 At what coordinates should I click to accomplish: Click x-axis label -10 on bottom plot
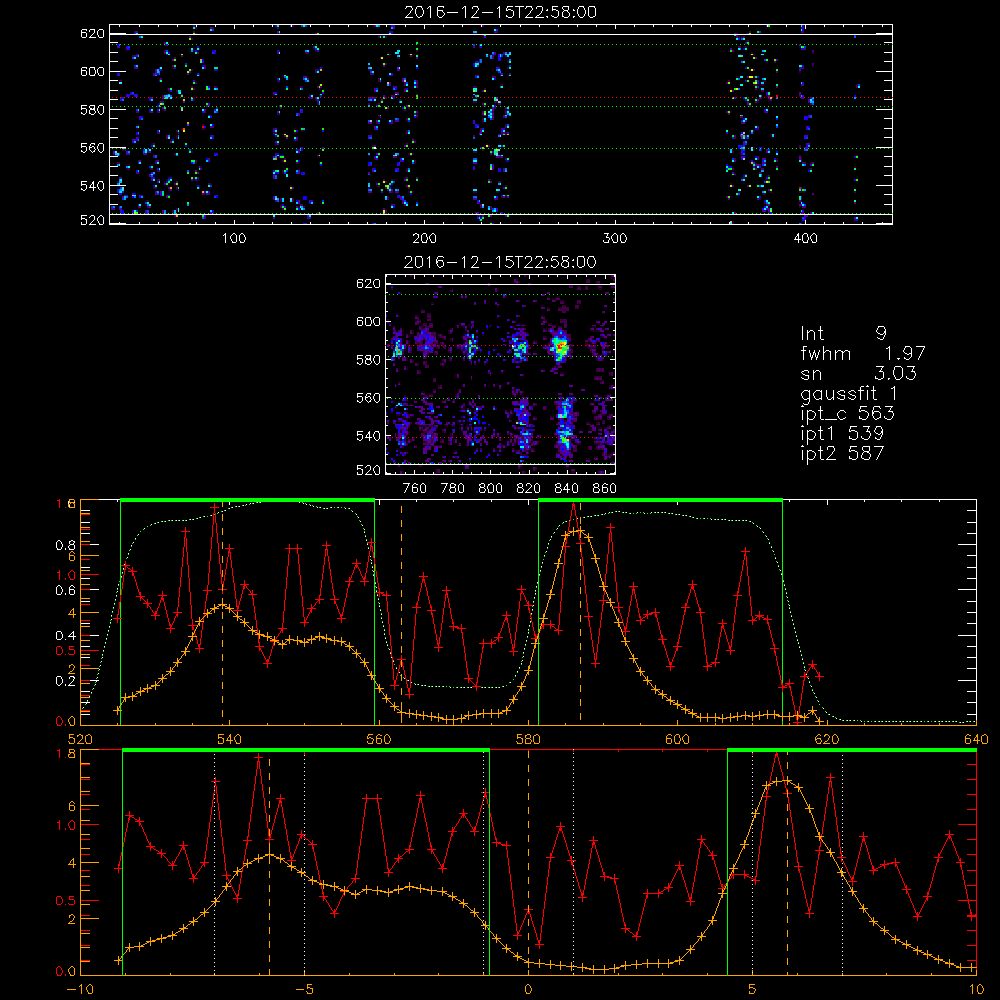tap(80, 990)
